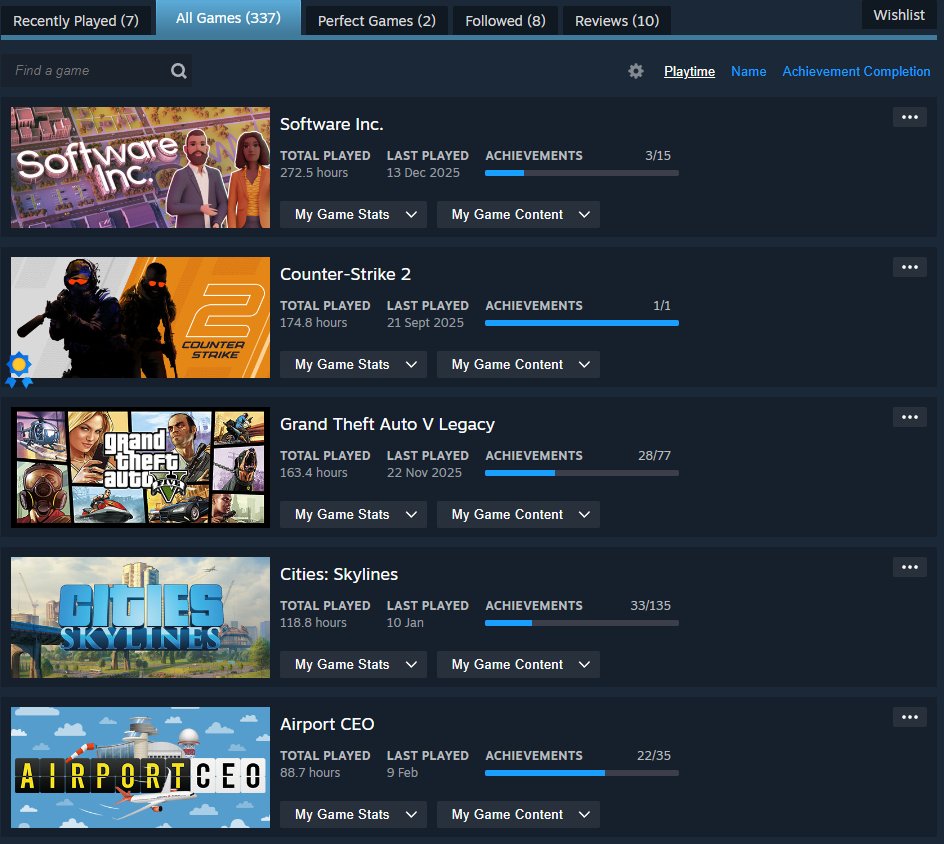Open the three-dot menu for Airport CEO
The image size is (944, 844).
pyautogui.click(x=910, y=716)
